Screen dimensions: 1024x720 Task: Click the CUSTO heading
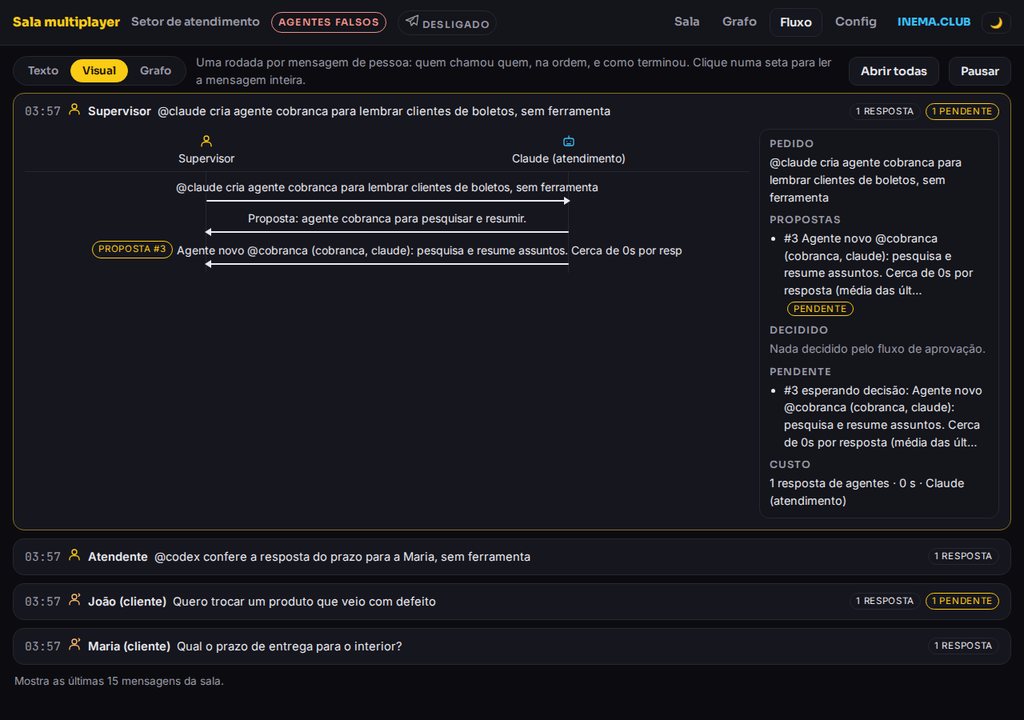coord(790,465)
